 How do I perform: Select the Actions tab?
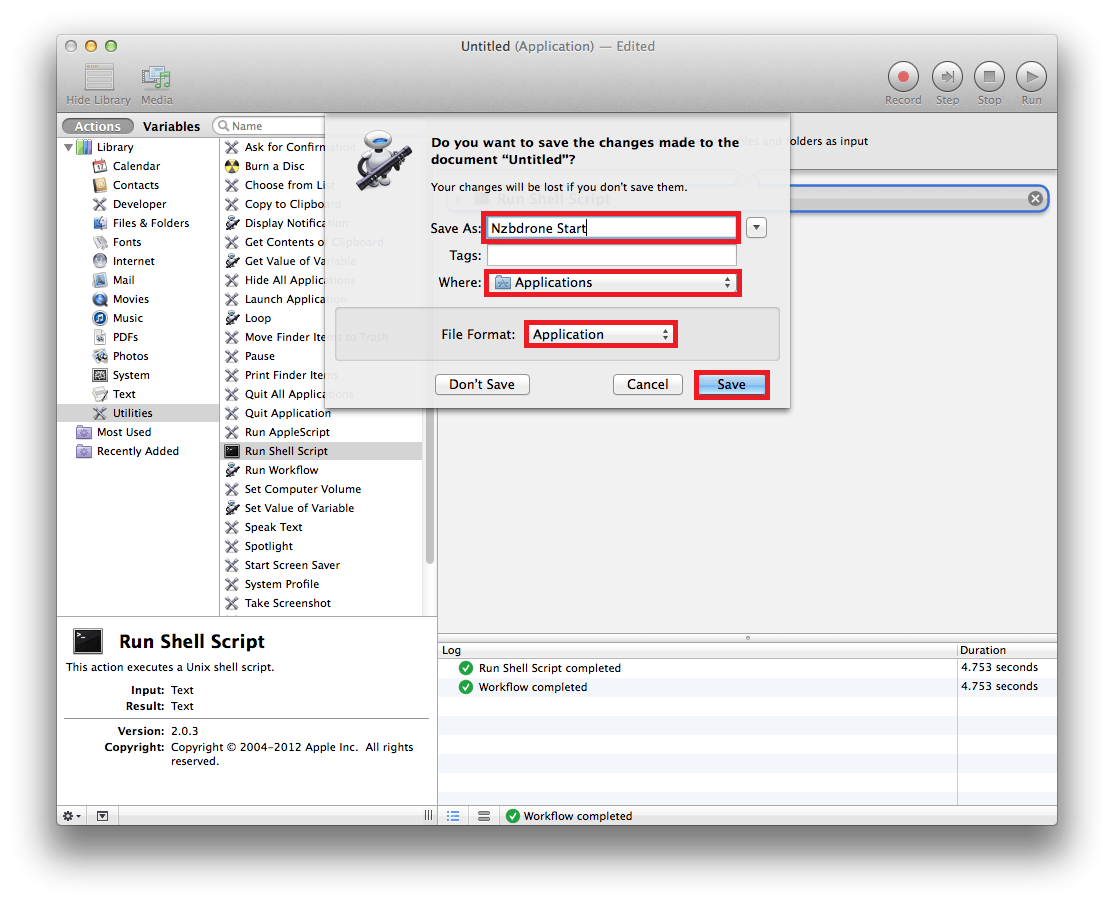98,126
